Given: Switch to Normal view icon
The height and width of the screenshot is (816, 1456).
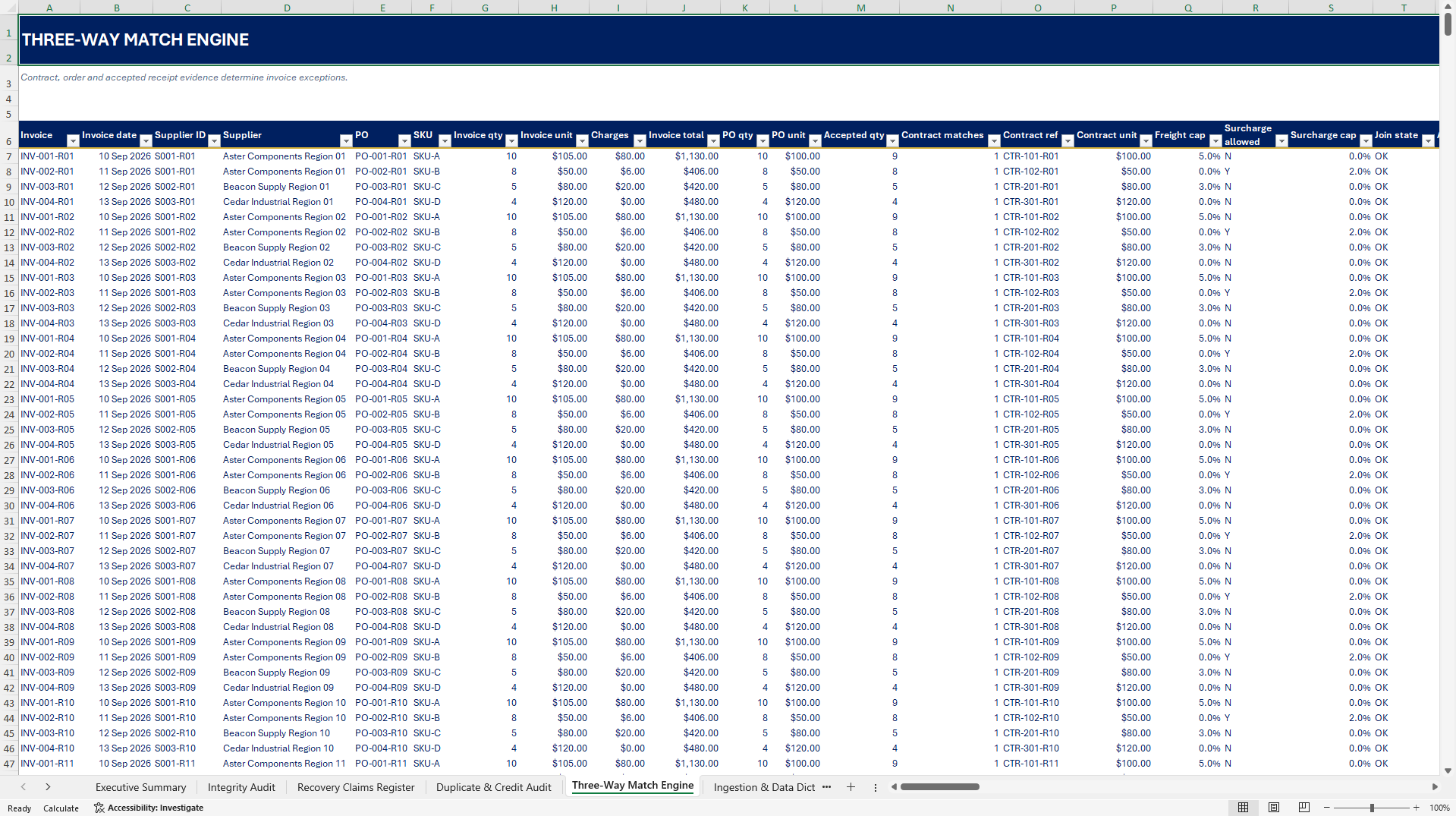Looking at the screenshot, I should tap(1243, 808).
